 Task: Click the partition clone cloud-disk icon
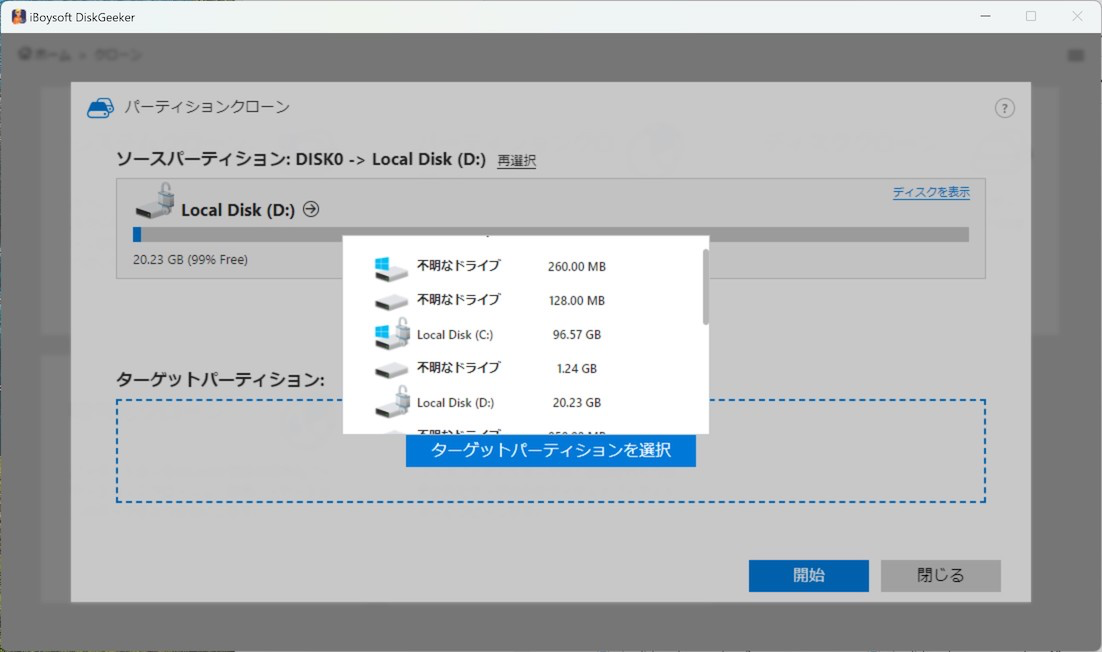pos(101,108)
